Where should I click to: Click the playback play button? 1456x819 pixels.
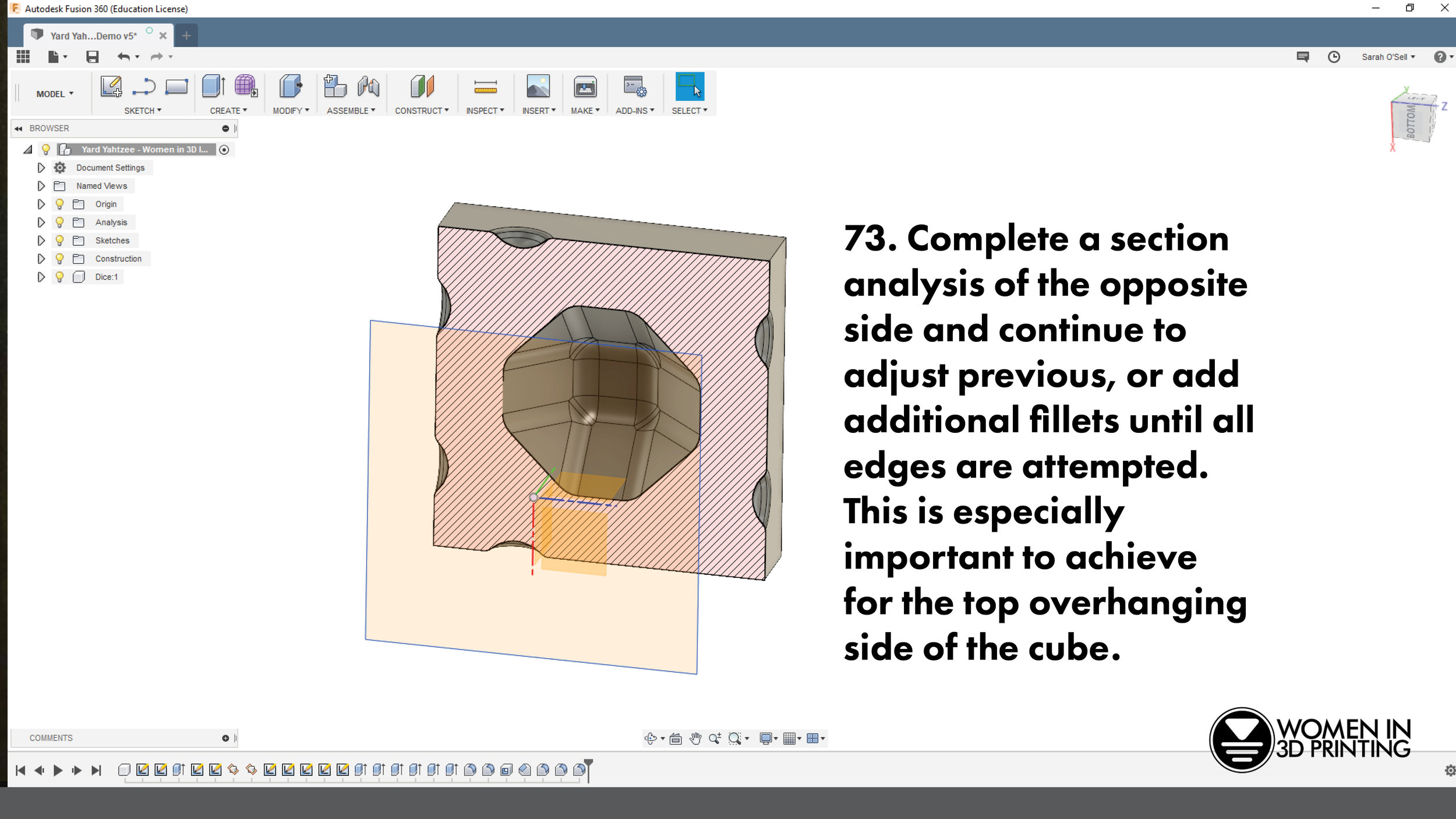pos(58,770)
